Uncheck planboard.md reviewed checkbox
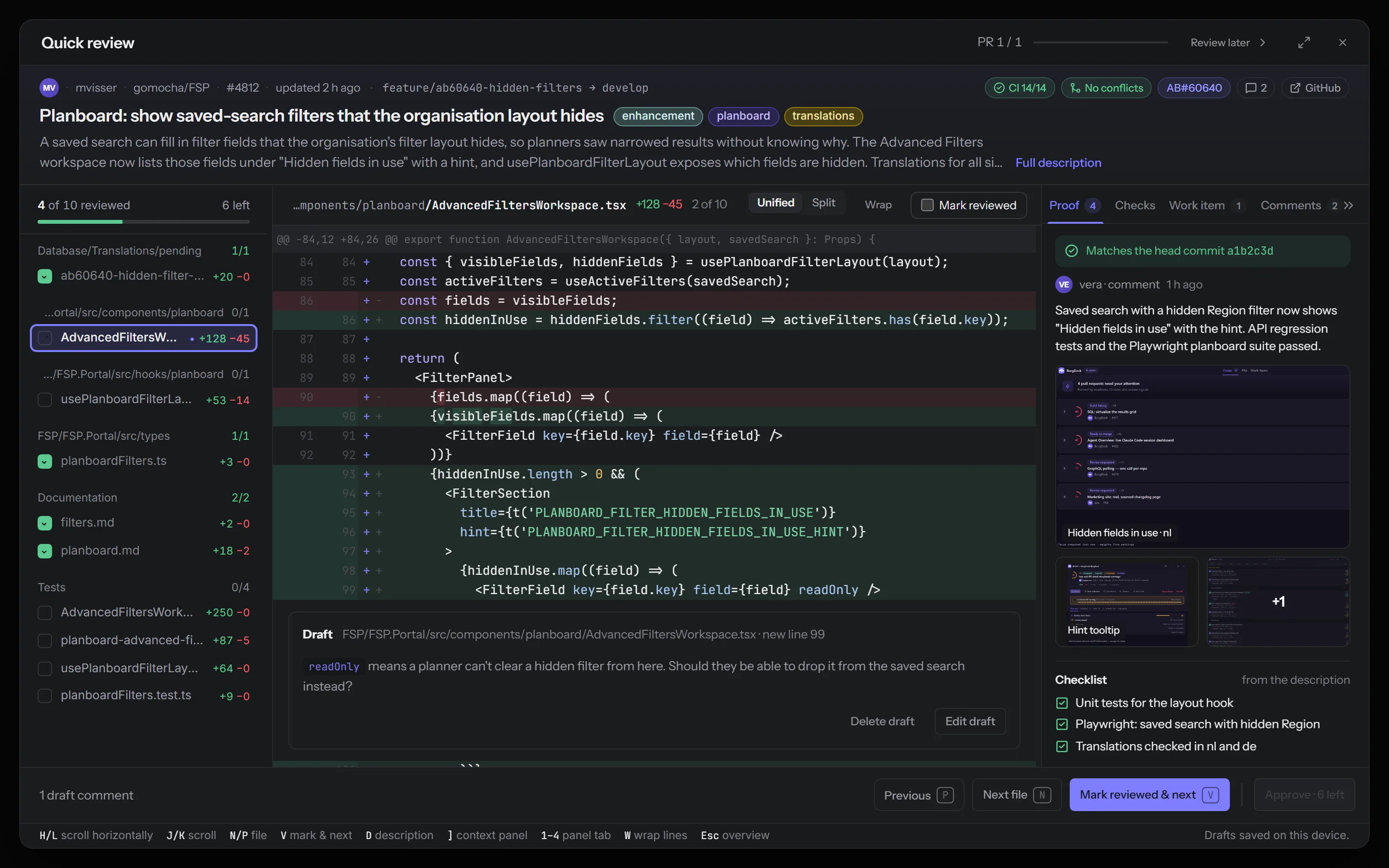 [45, 551]
